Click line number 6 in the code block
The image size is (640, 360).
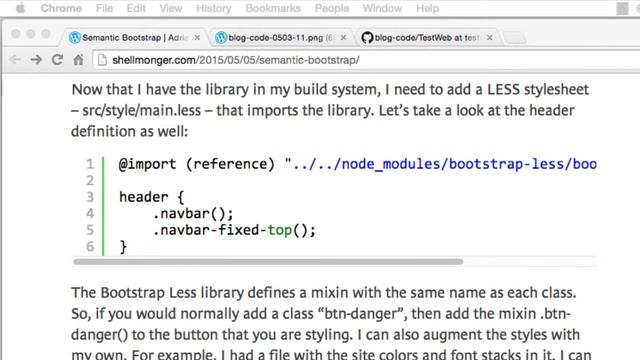coord(90,247)
